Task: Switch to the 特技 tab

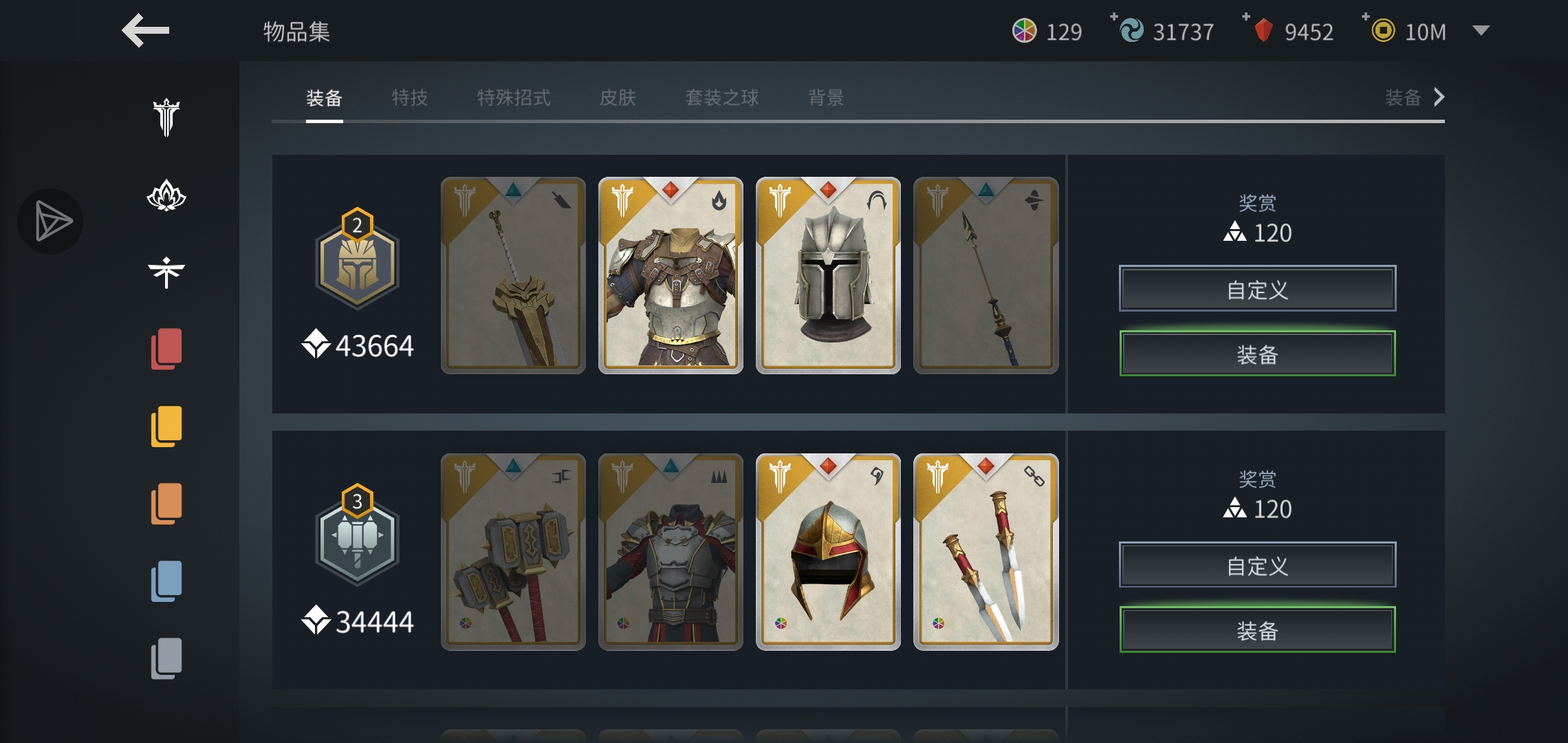Action: pyautogui.click(x=410, y=98)
